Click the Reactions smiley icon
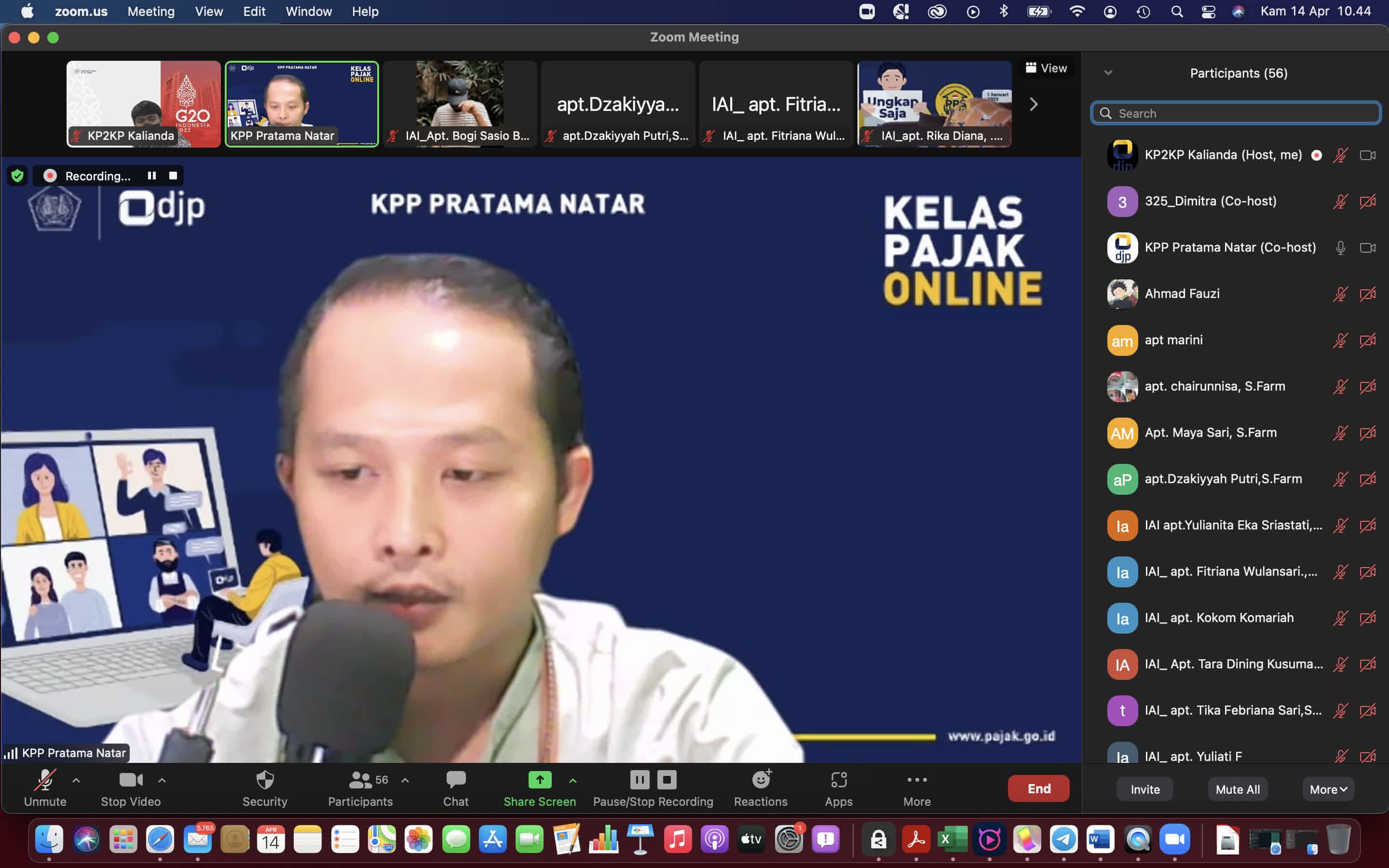Image resolution: width=1389 pixels, height=868 pixels. coord(761,780)
